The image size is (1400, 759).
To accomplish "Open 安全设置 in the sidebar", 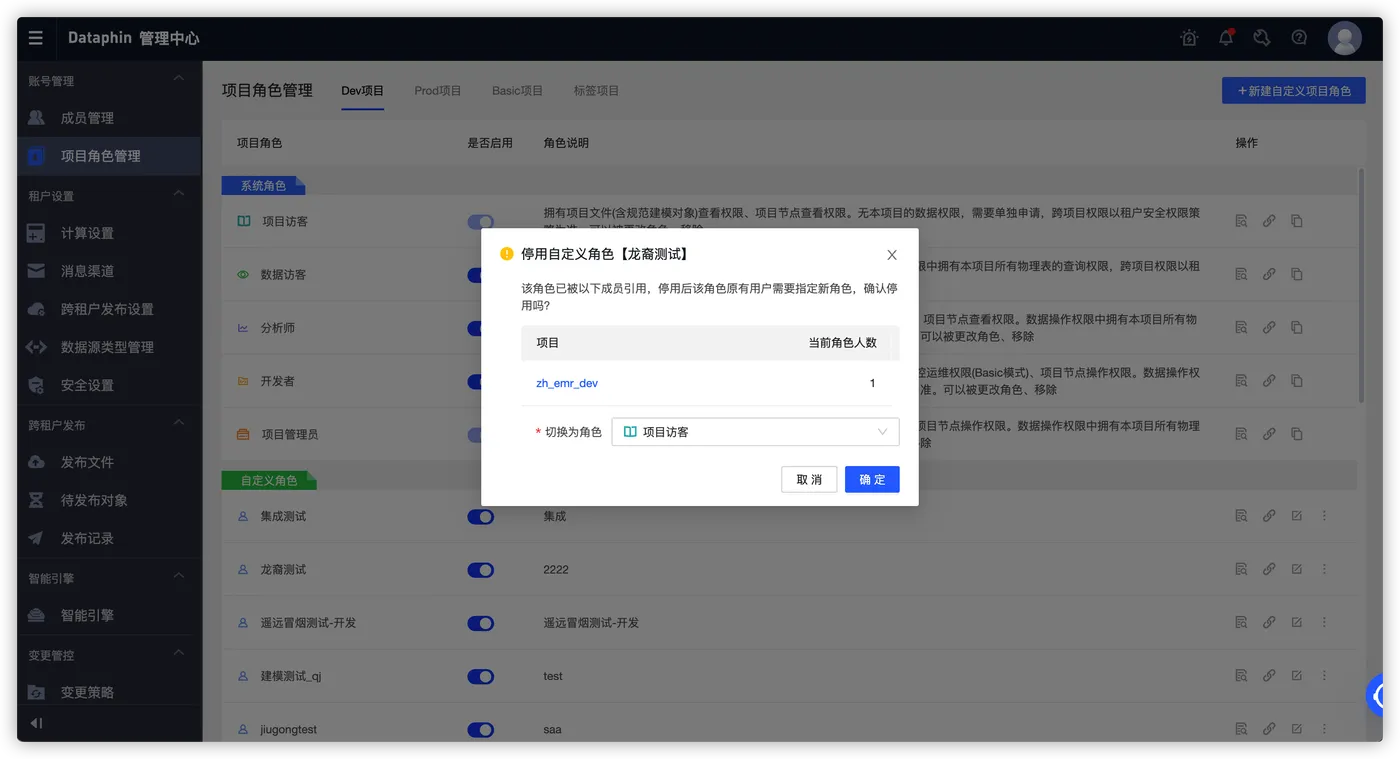I will click(108, 385).
